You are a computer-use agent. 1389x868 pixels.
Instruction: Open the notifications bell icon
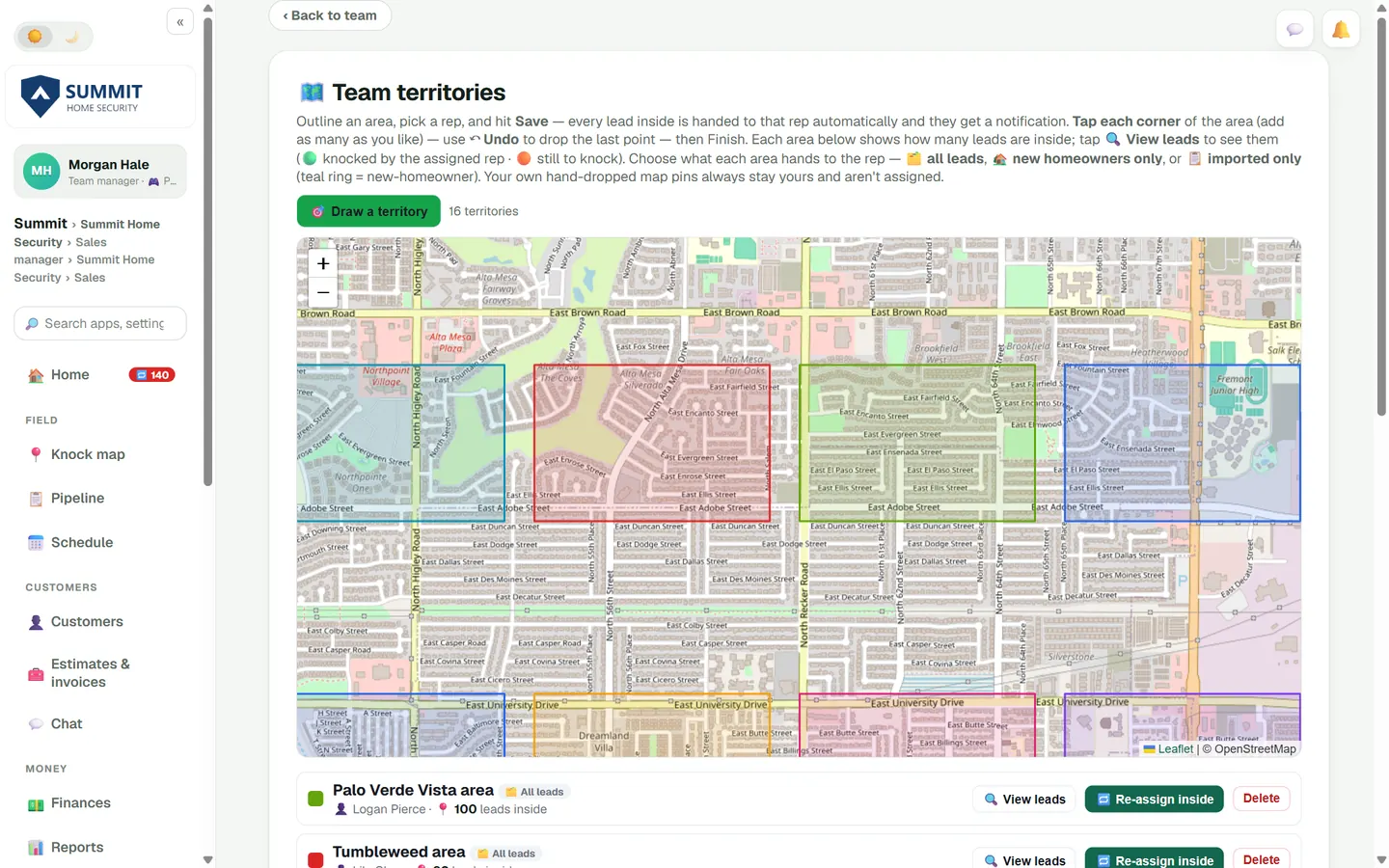[x=1341, y=29]
